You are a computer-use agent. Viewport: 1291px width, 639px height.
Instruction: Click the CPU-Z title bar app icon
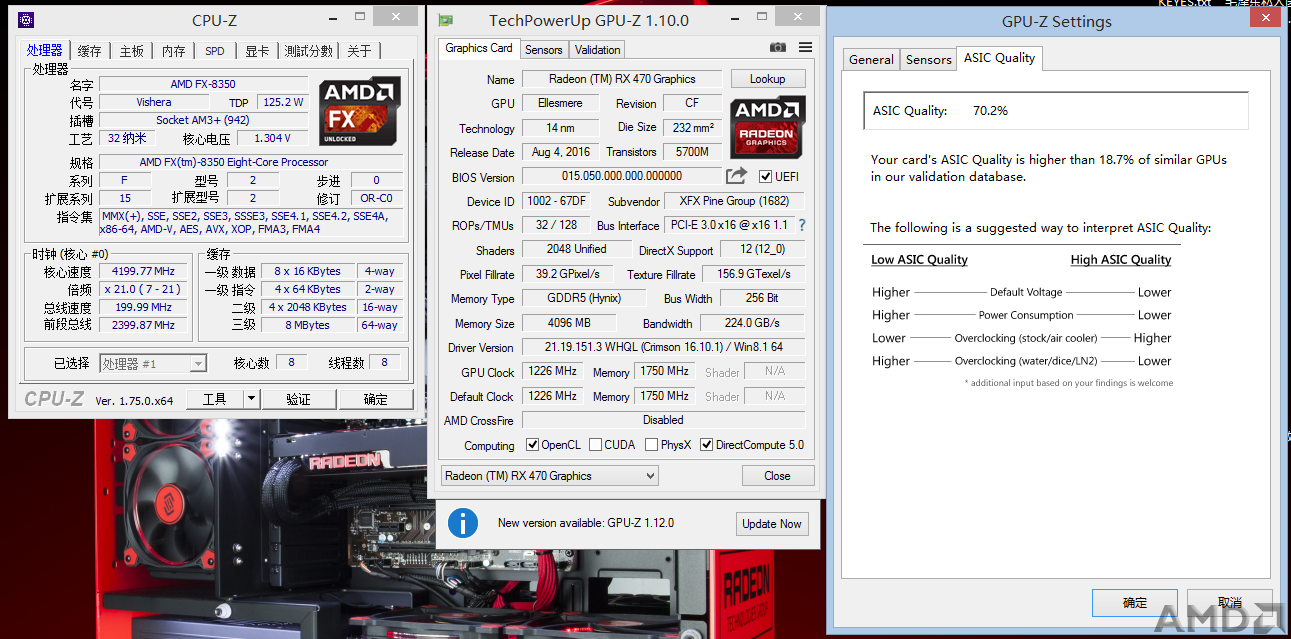[26, 20]
